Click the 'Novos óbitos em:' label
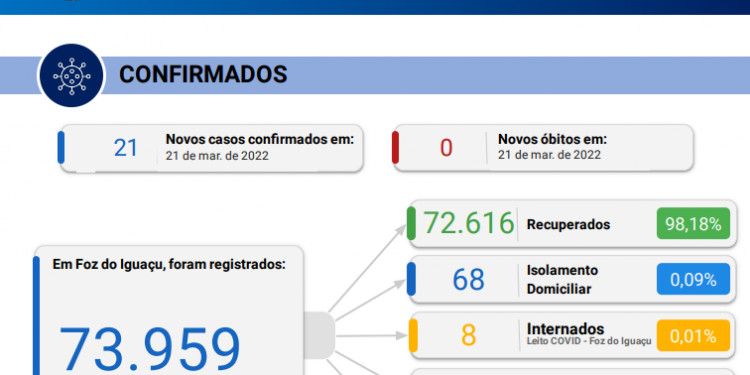This screenshot has height=375, width=750. 552,139
